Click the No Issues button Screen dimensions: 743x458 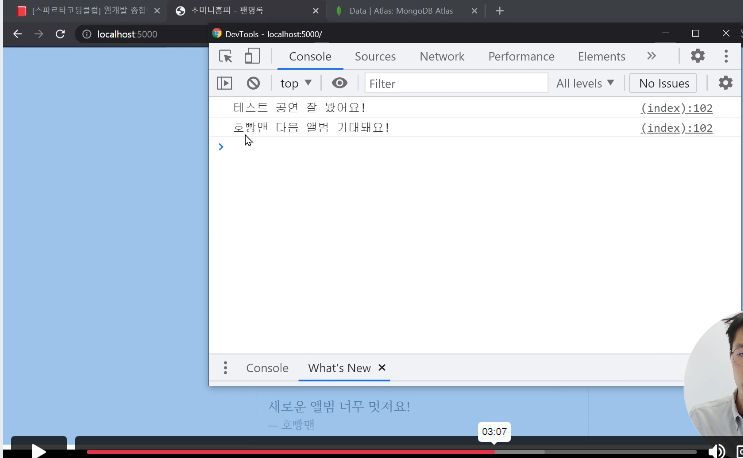(x=663, y=83)
